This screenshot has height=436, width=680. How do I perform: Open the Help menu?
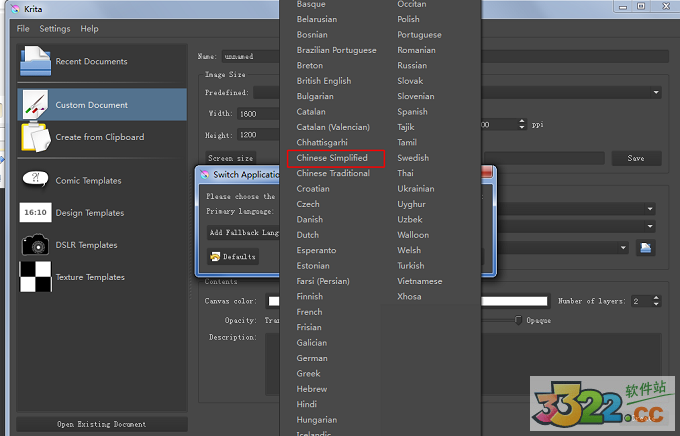(89, 29)
